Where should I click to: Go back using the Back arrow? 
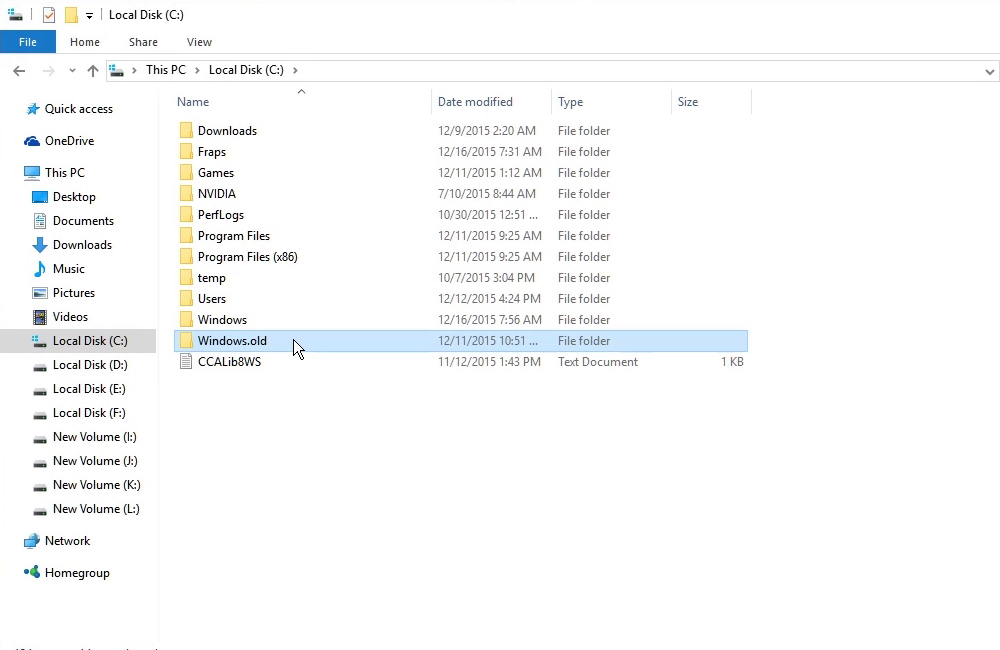click(x=19, y=71)
